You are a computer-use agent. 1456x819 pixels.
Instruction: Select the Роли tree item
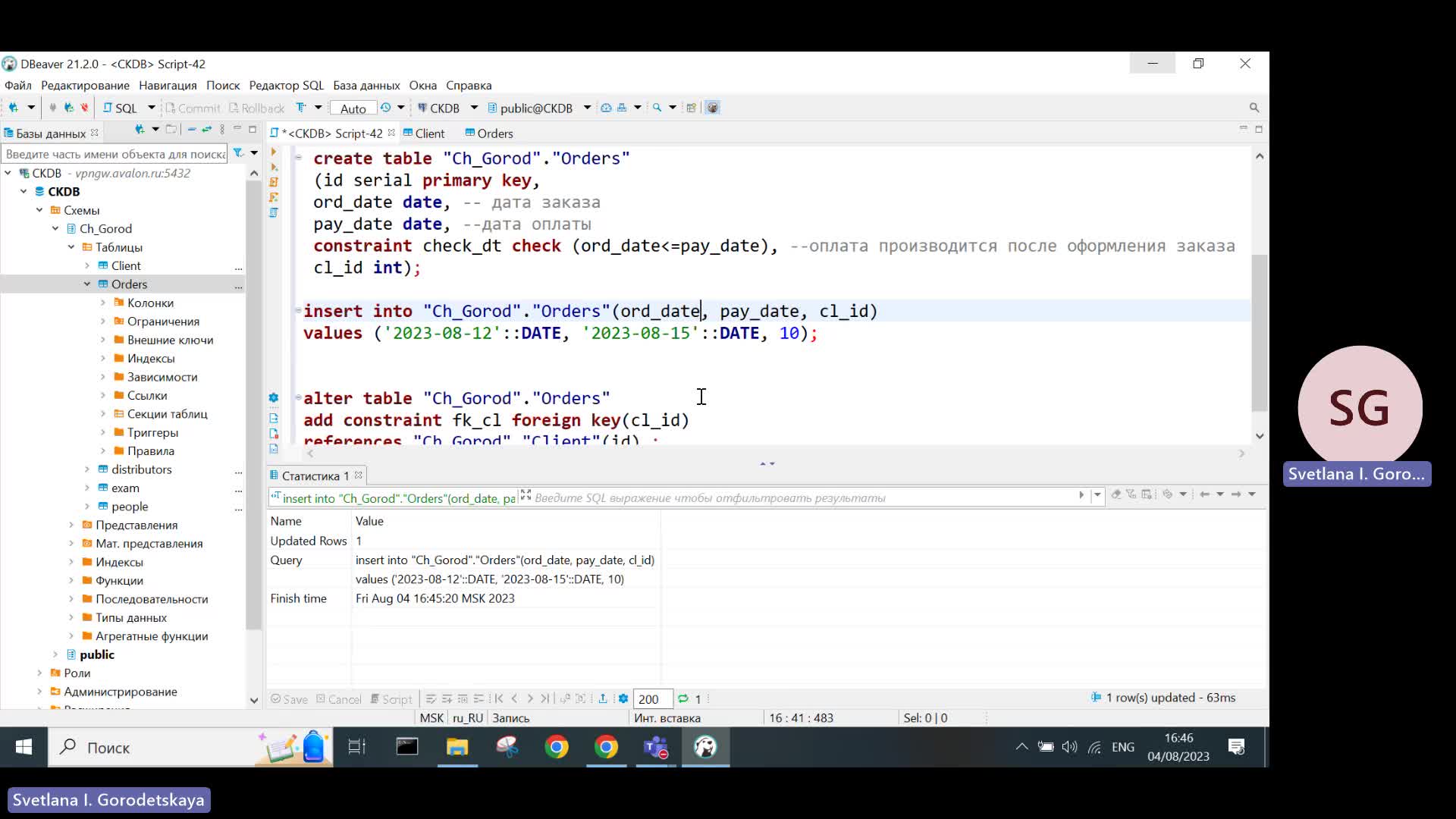77,673
